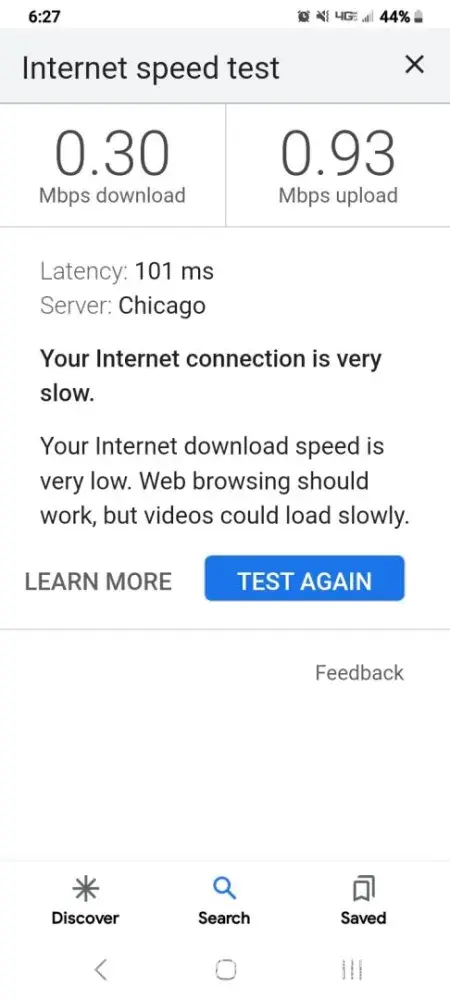This screenshot has width=450, height=1000.
Task: Tap the battery icon in status bar
Action: pos(419,17)
